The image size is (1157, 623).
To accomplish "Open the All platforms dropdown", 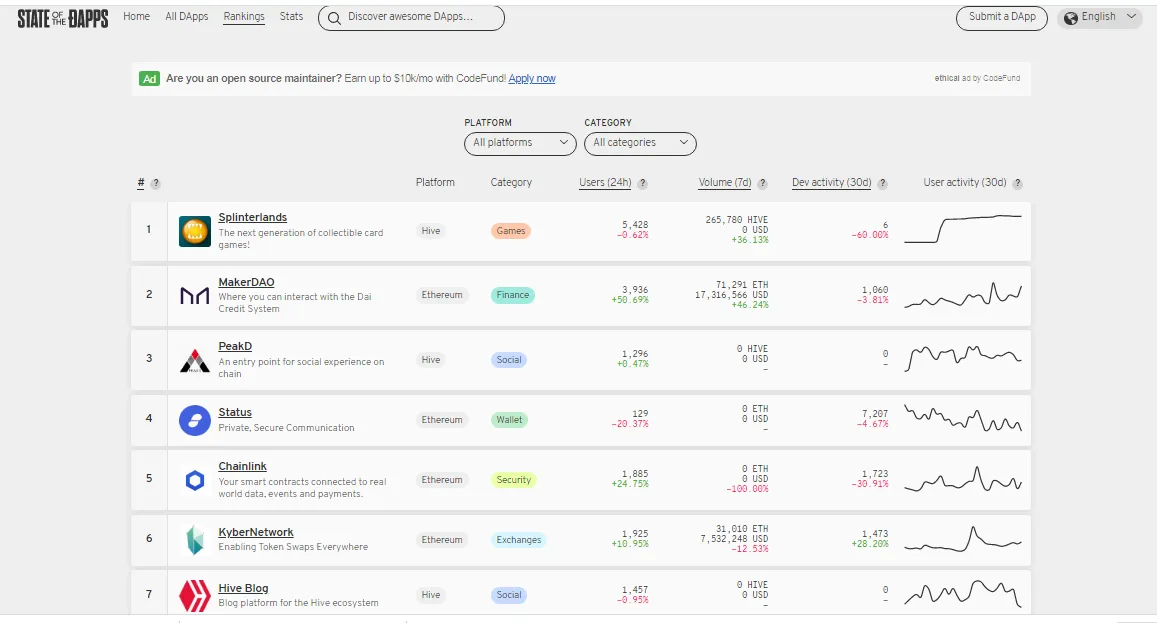I will click(x=520, y=143).
